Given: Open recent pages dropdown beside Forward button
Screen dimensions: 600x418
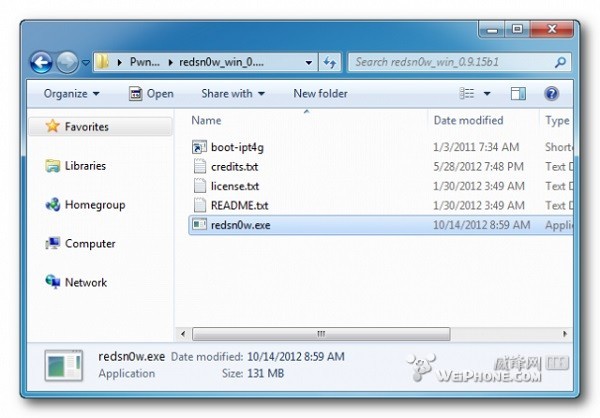Looking at the screenshot, I should click(x=86, y=62).
